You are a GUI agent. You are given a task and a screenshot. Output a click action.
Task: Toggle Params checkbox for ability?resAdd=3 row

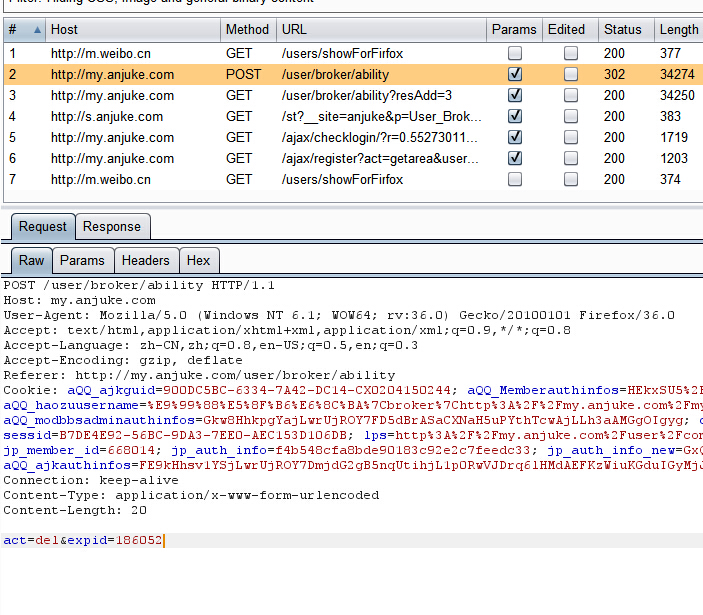point(515,95)
